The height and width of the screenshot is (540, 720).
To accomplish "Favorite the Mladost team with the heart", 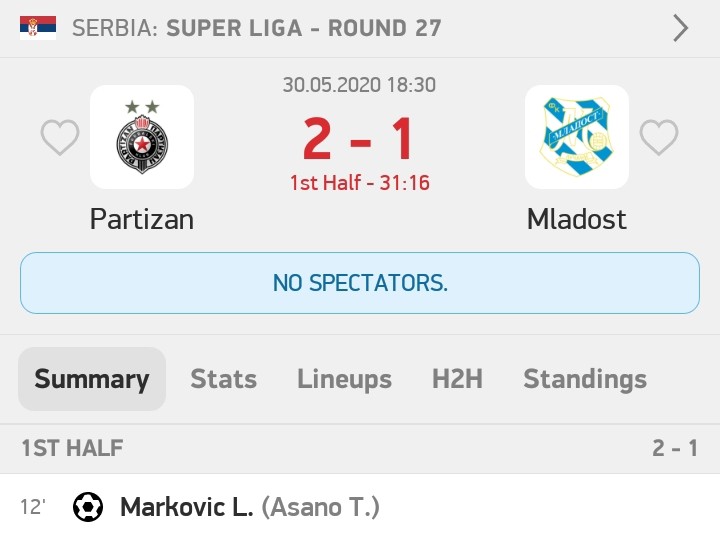I will coord(658,137).
